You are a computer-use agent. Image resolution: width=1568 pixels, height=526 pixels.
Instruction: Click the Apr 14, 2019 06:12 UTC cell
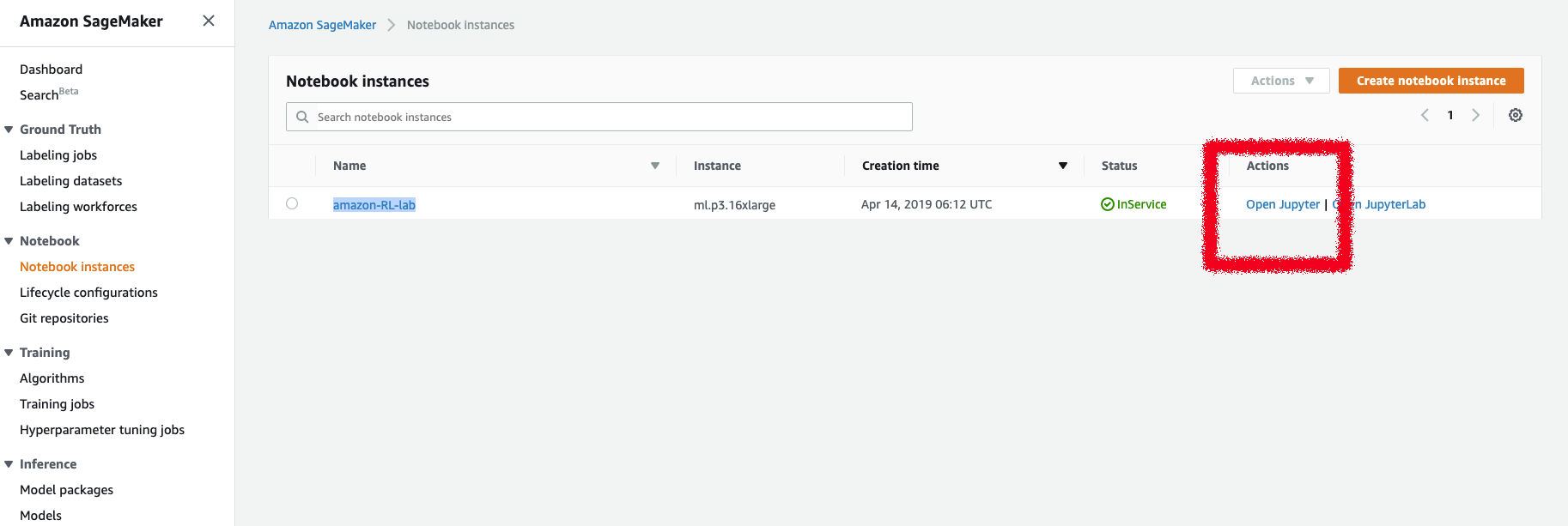pyautogui.click(x=927, y=204)
